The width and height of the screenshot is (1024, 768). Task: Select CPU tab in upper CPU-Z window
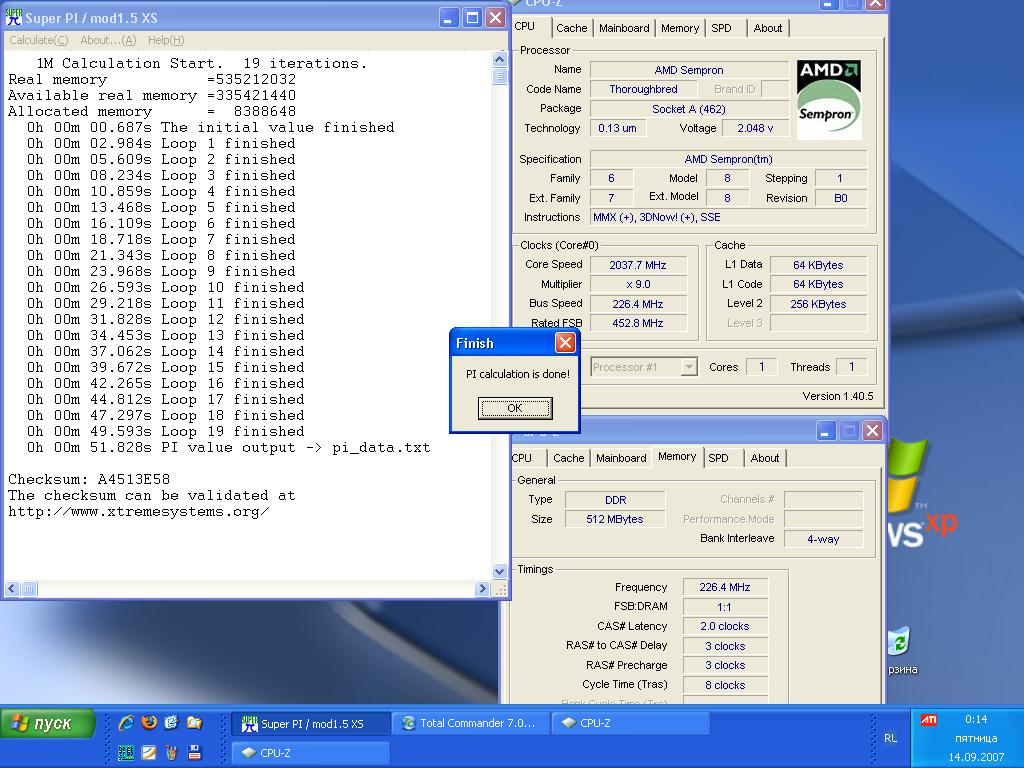(528, 27)
